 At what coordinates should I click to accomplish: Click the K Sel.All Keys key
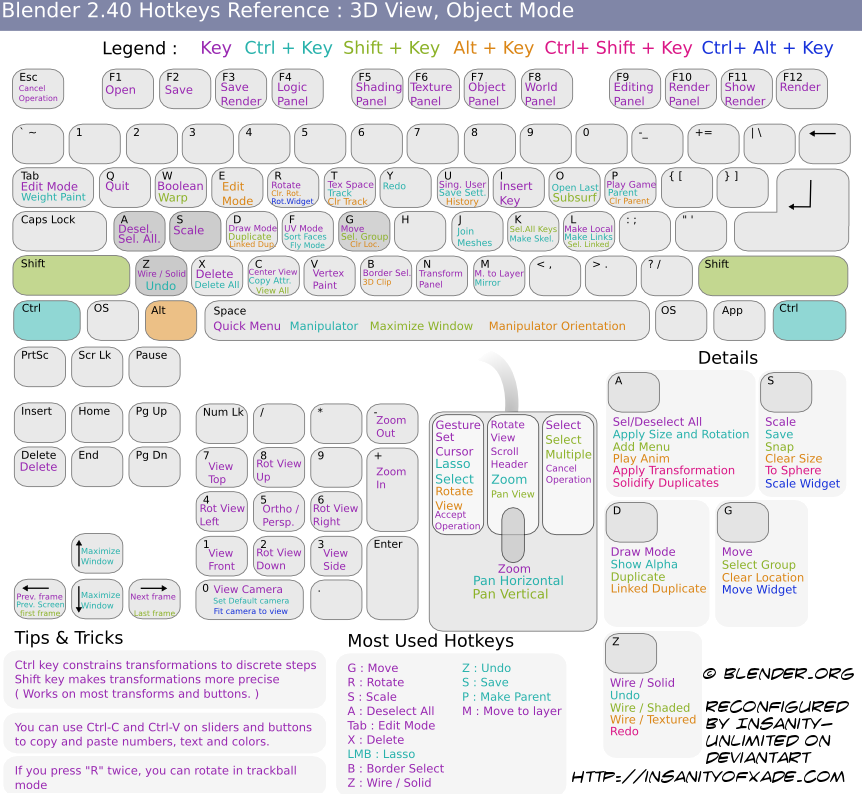coord(533,231)
